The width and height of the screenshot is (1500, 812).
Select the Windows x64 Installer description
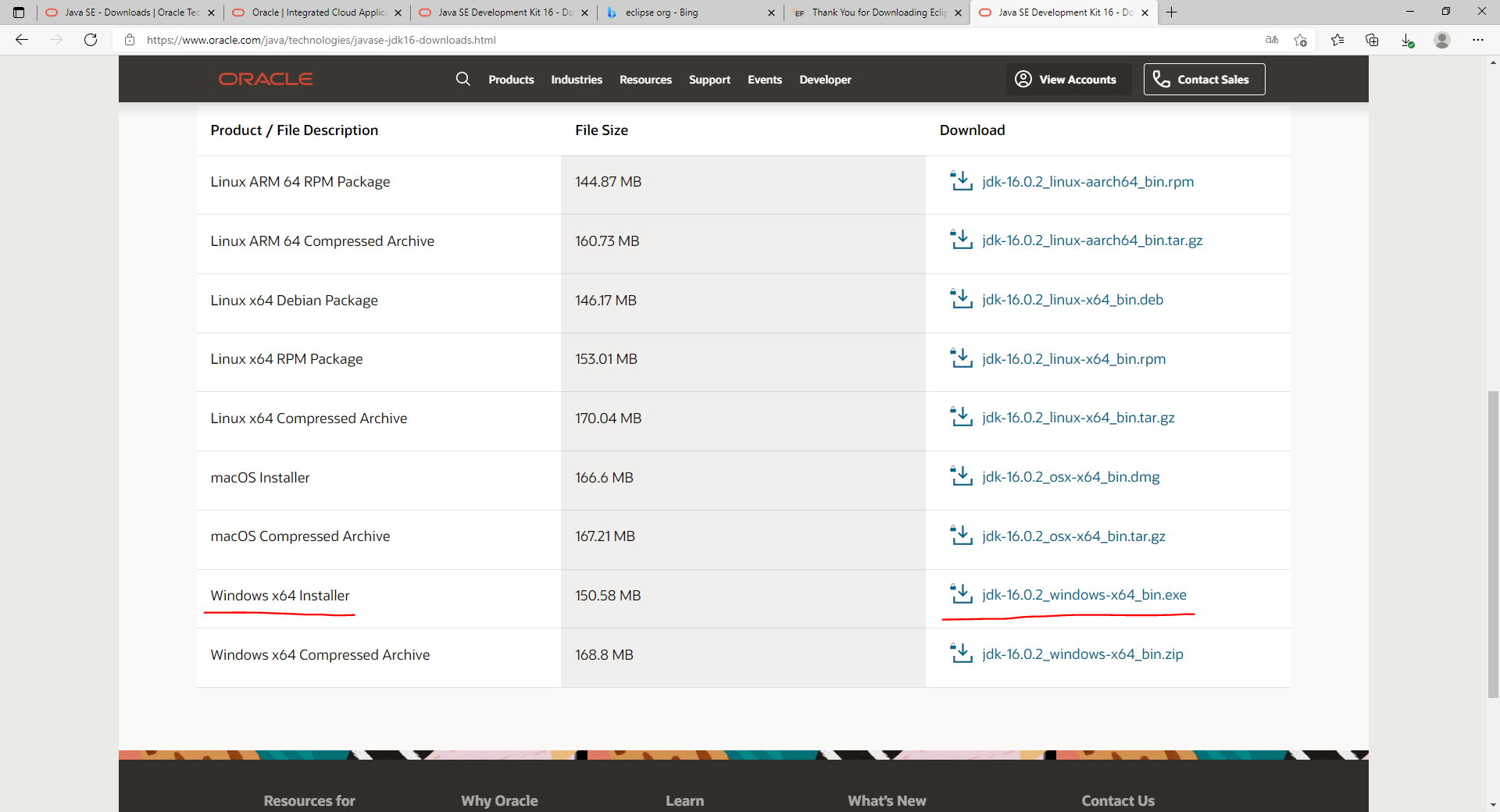[x=280, y=595]
